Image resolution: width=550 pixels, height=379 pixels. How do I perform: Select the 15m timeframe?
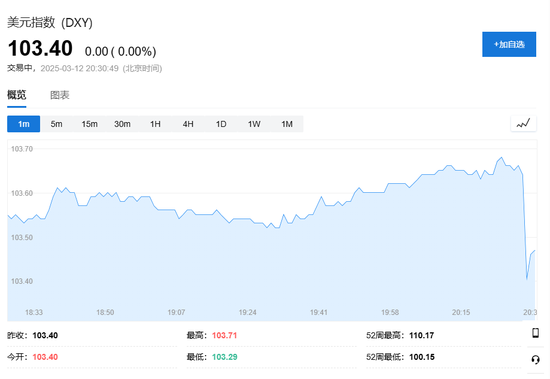(x=89, y=124)
